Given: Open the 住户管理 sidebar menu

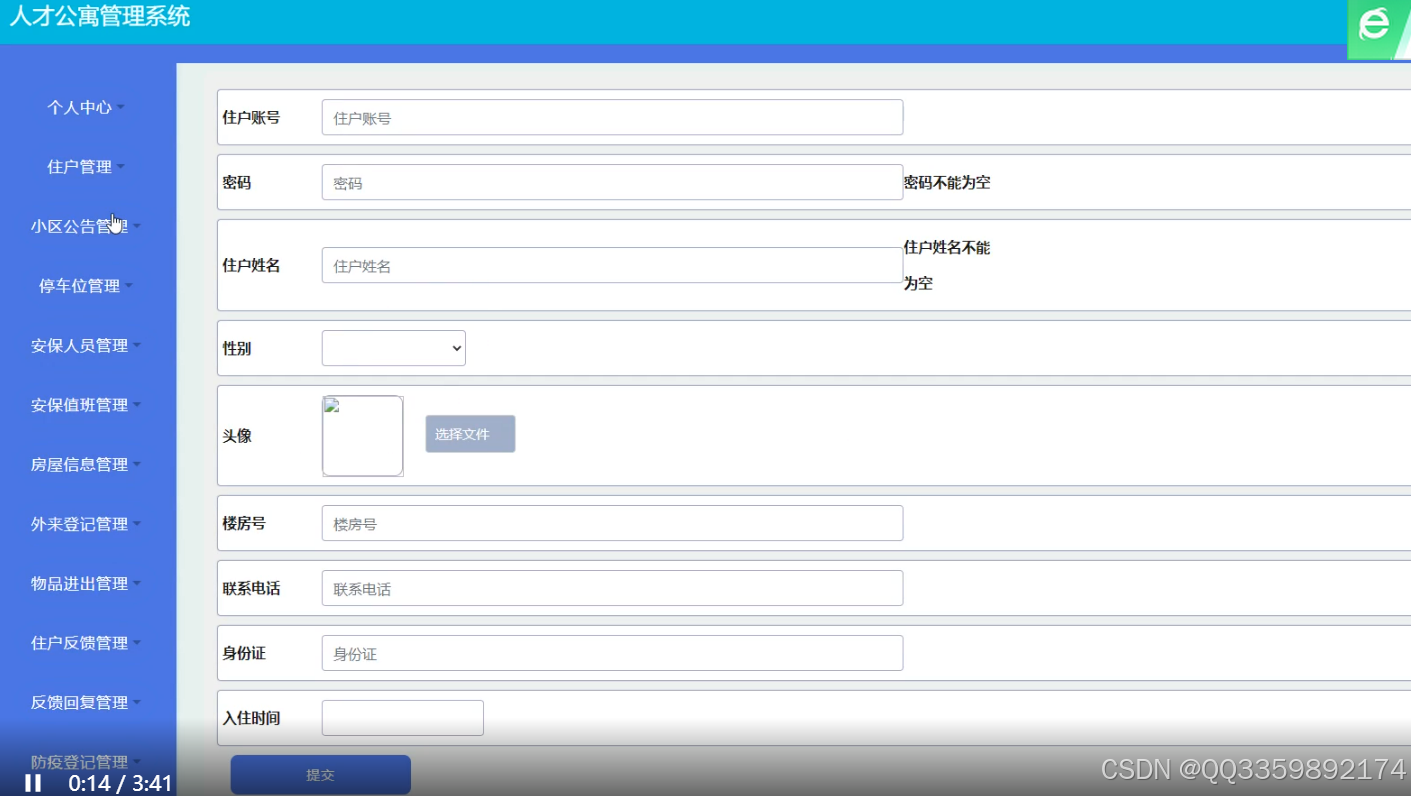Looking at the screenshot, I should pos(86,167).
